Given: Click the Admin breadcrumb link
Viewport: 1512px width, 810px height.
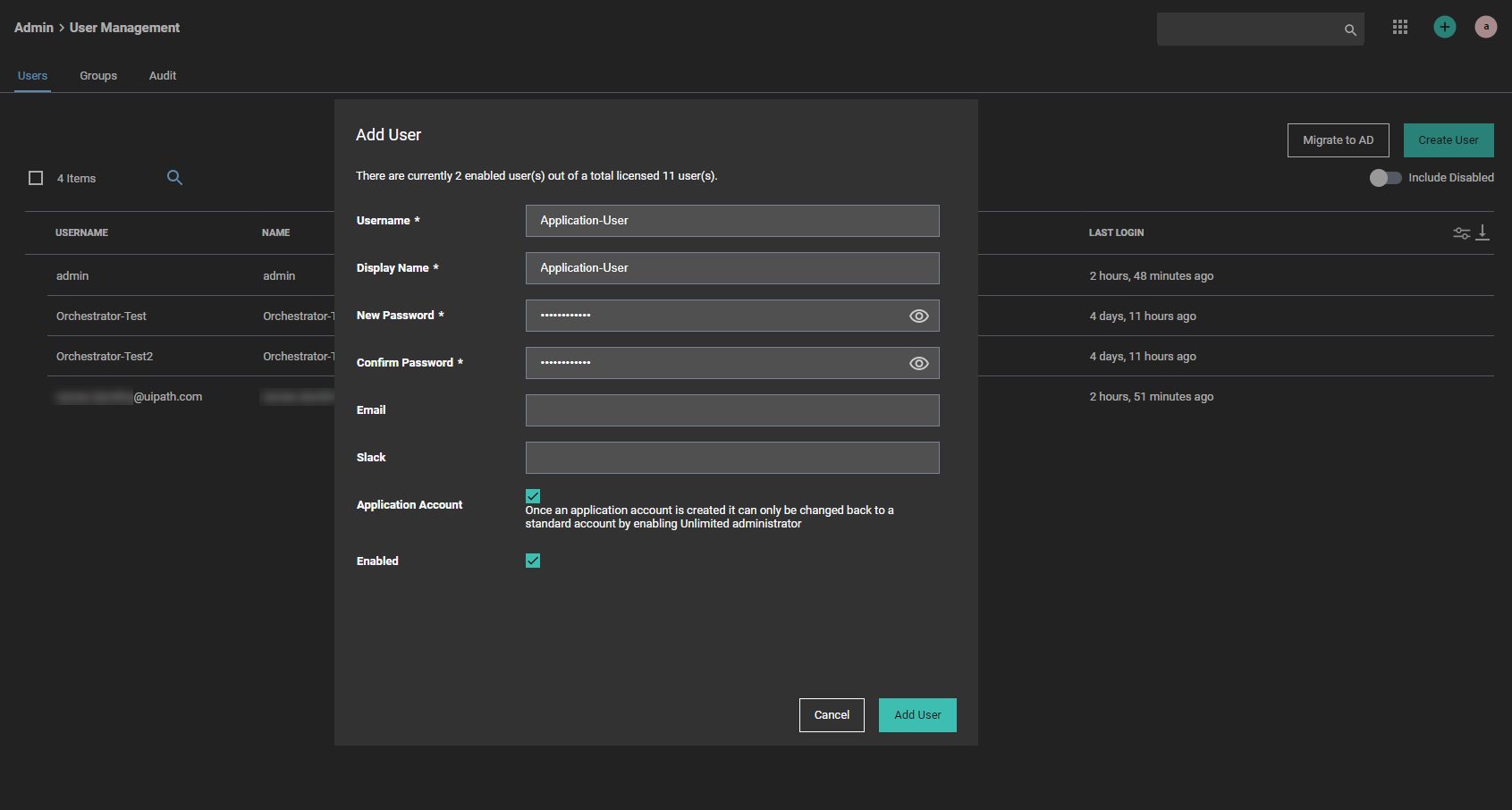Looking at the screenshot, I should [x=34, y=28].
